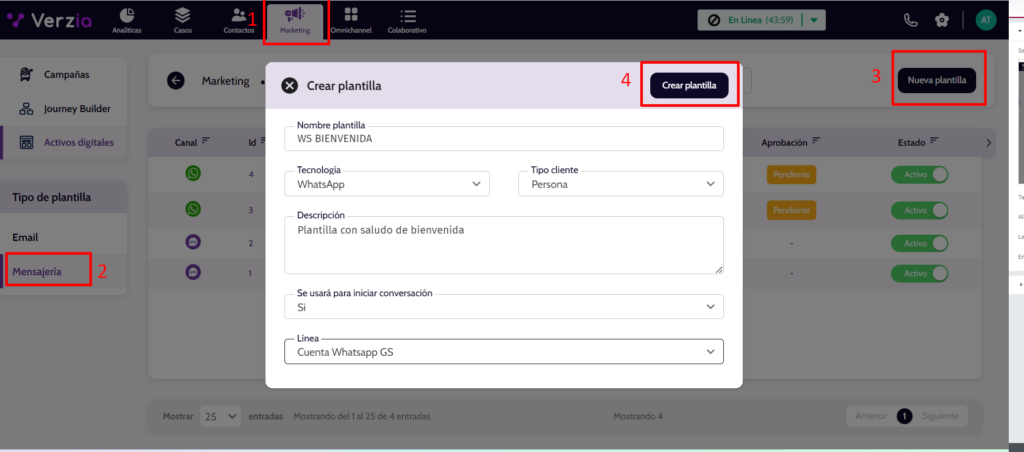Viewport: 1024px width, 452px height.
Task: Toggle the Activo switch in first row
Action: (x=919, y=175)
